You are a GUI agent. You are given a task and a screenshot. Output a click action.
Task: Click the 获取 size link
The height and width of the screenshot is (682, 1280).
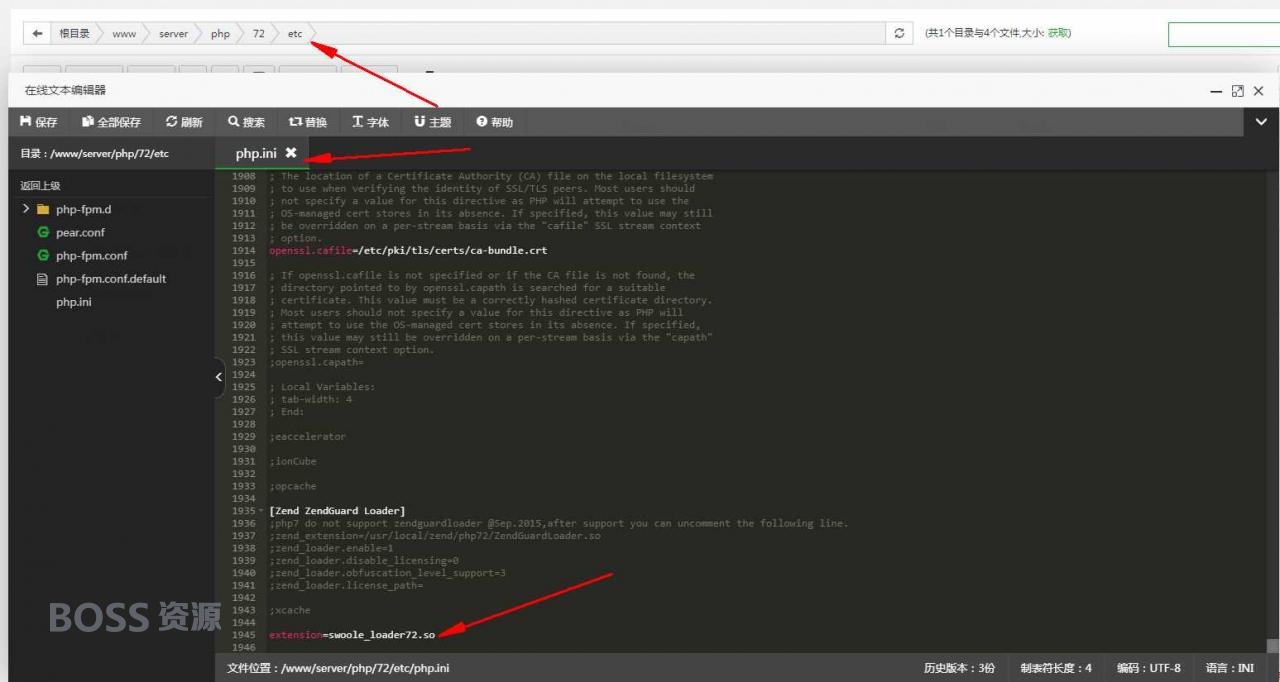pyautogui.click(x=1058, y=33)
